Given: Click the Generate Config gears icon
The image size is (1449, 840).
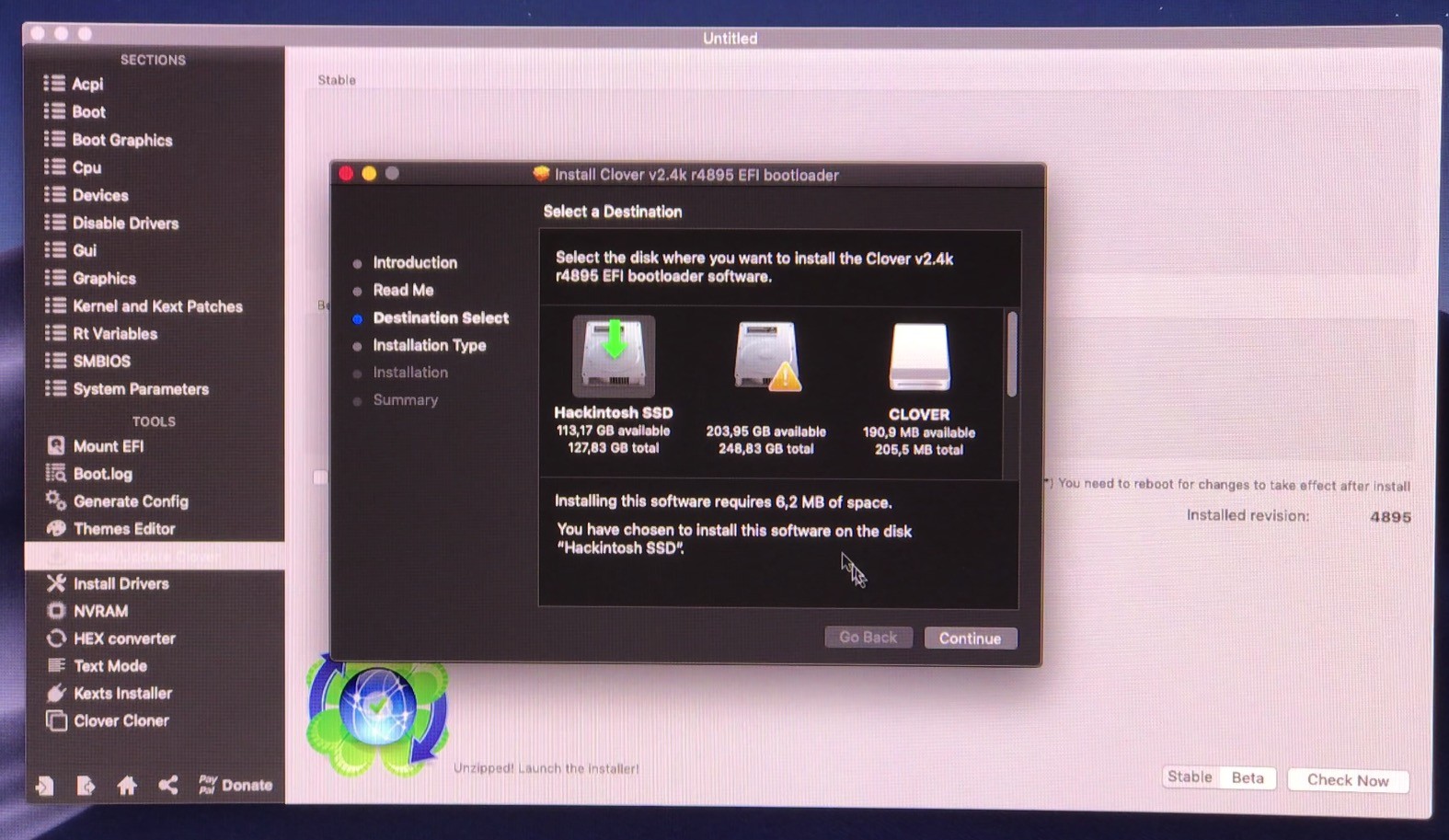Looking at the screenshot, I should click(56, 501).
